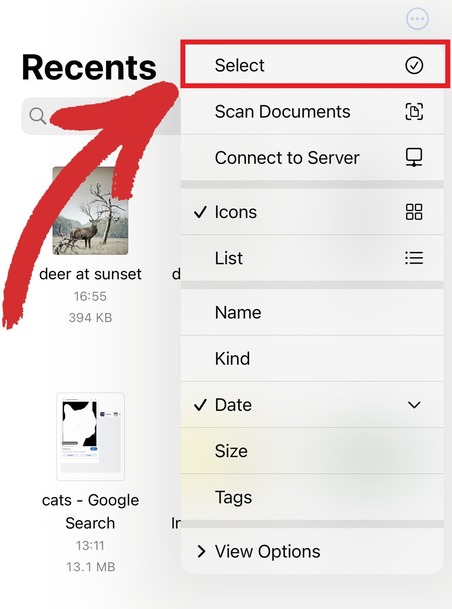Open the cats Google Search thumbnail
The height and width of the screenshot is (609, 452).
[x=90, y=437]
